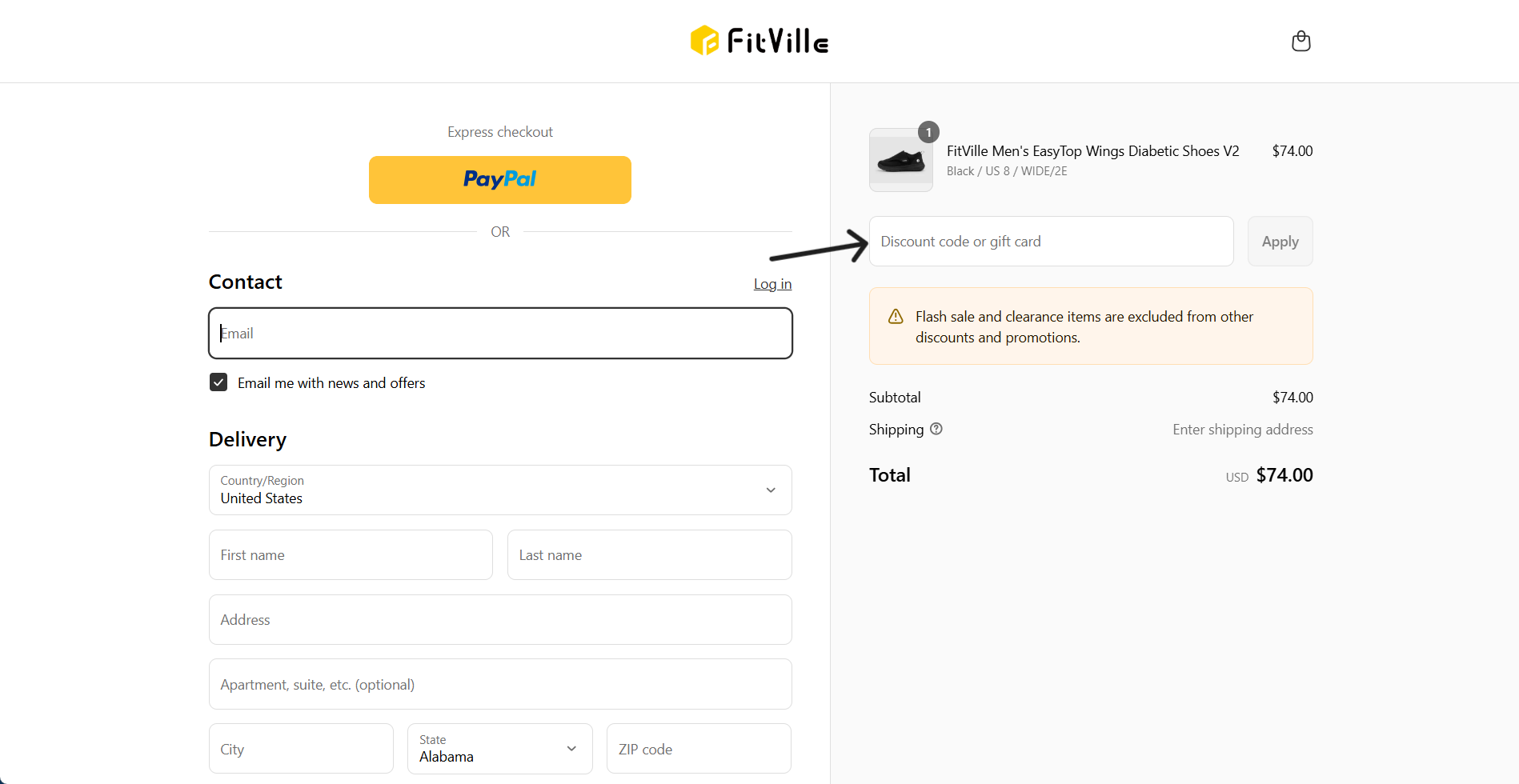Viewport: 1519px width, 784px height.
Task: Expand the State dropdown showing Alabama
Action: click(499, 749)
